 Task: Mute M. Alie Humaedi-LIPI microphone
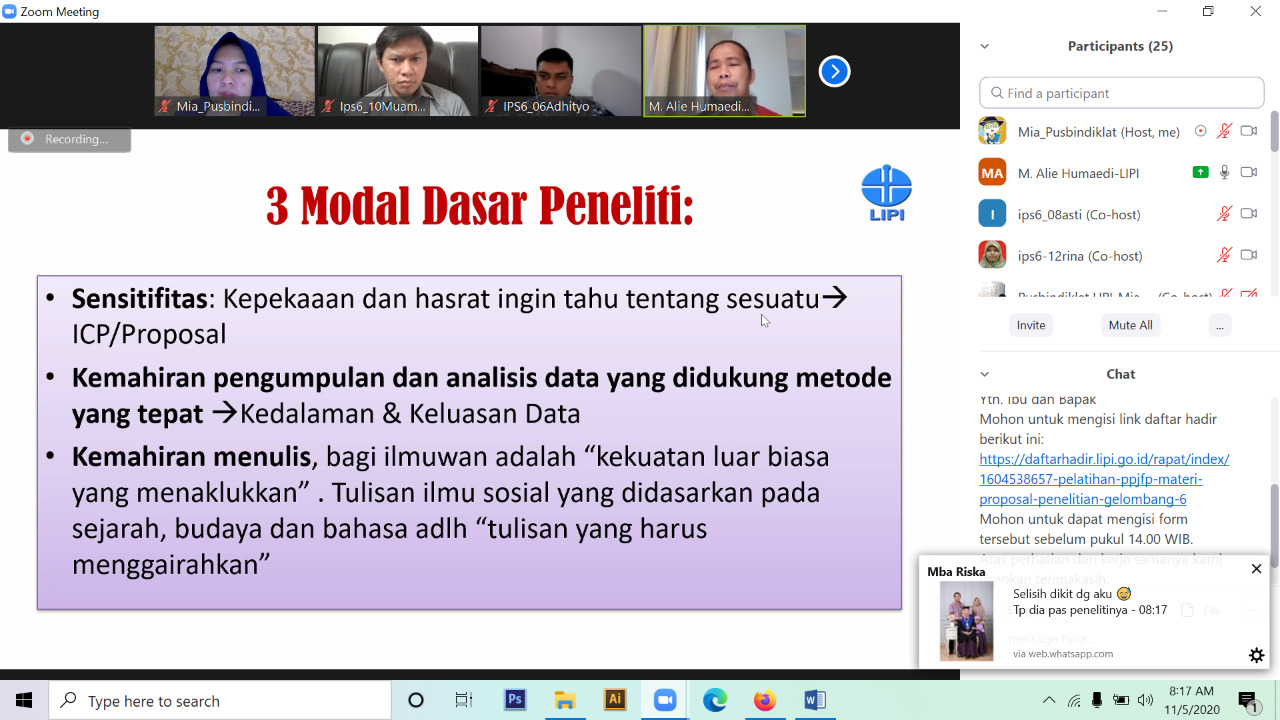(1224, 173)
